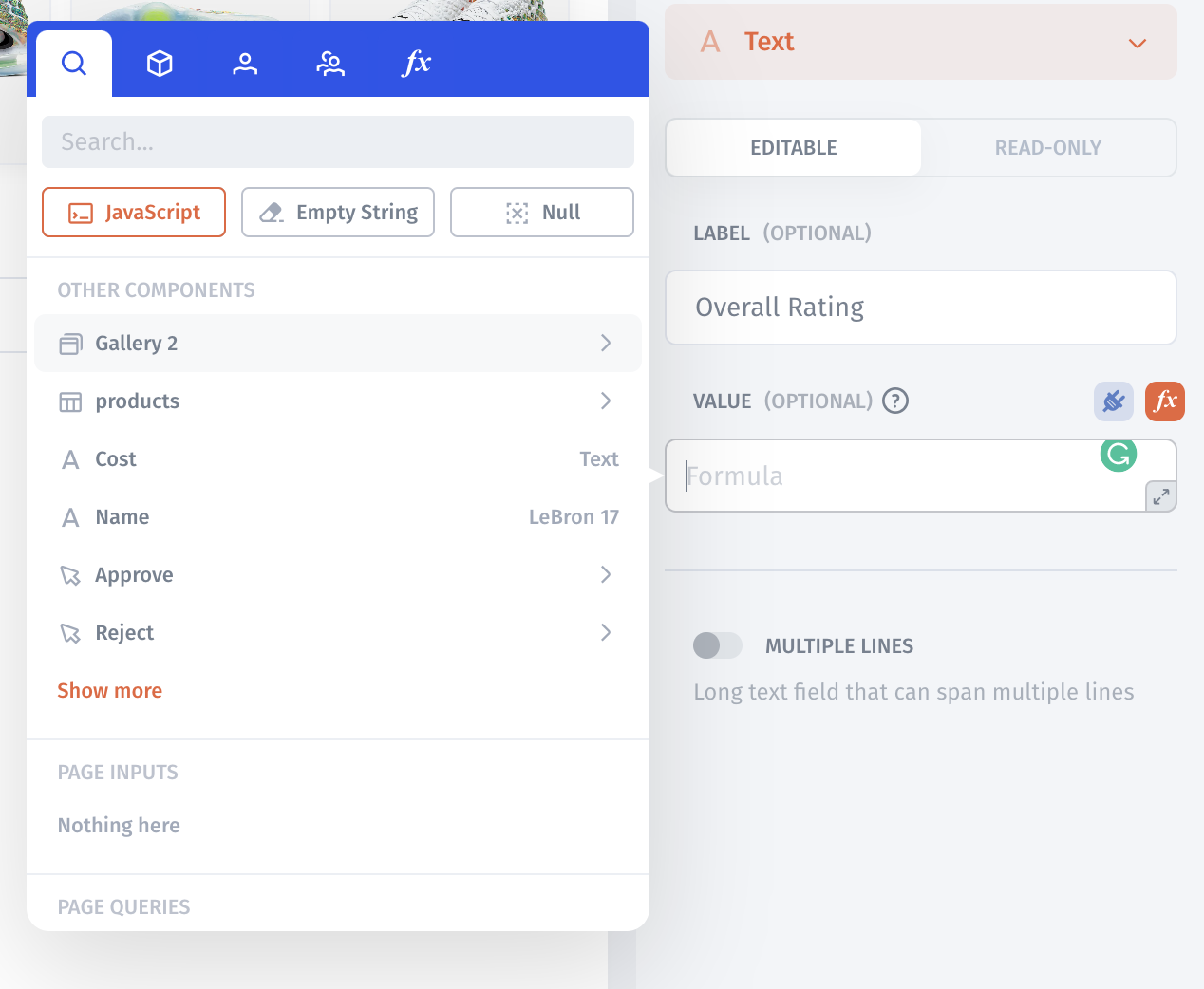
Task: Select the search tab with magnifier
Action: (74, 64)
